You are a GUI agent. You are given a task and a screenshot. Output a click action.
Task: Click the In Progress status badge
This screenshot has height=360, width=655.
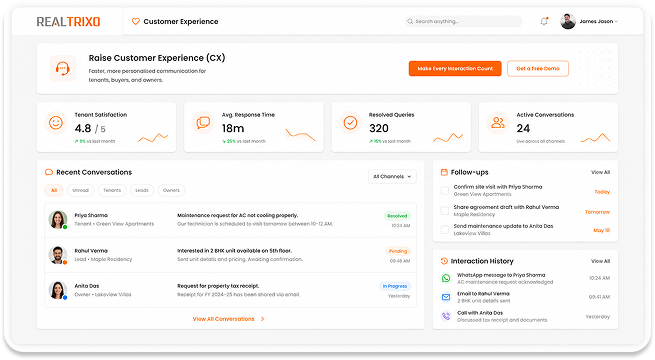[395, 286]
